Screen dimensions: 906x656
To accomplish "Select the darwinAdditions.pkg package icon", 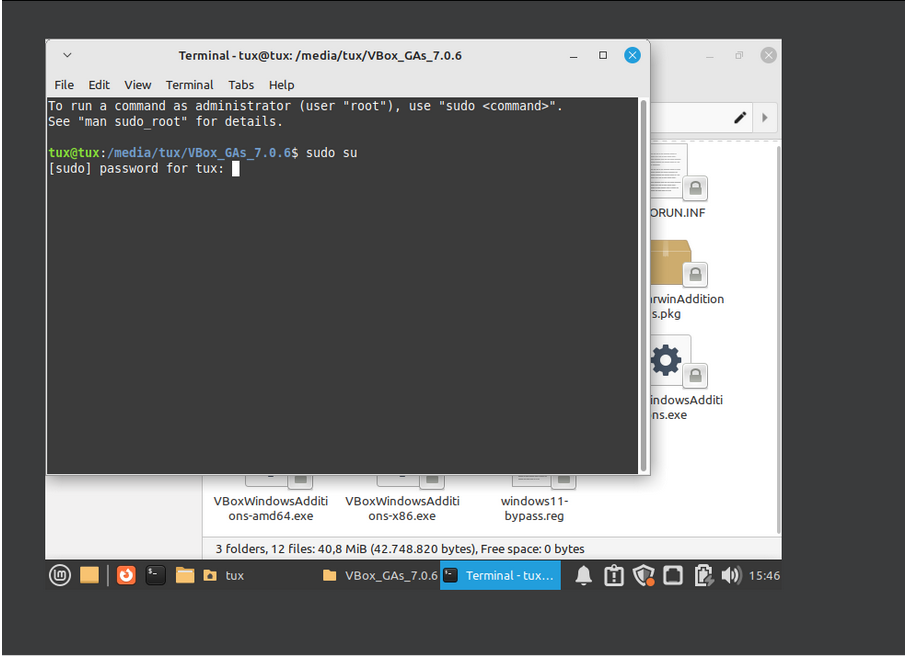I will point(677,263).
